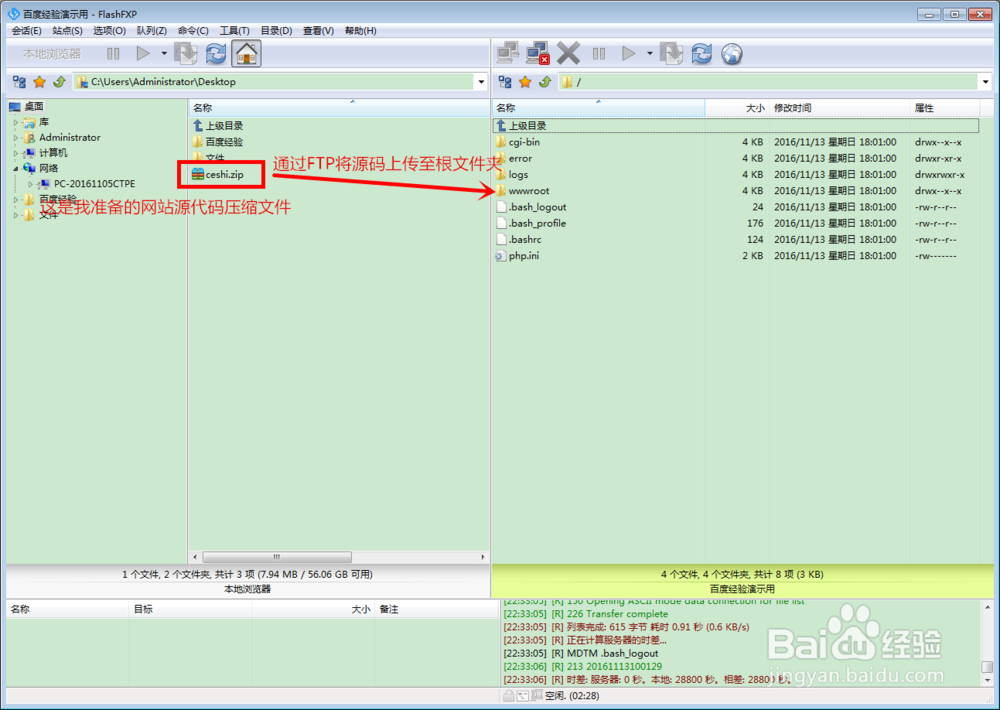Select the remote .bash_logout file

[537, 207]
